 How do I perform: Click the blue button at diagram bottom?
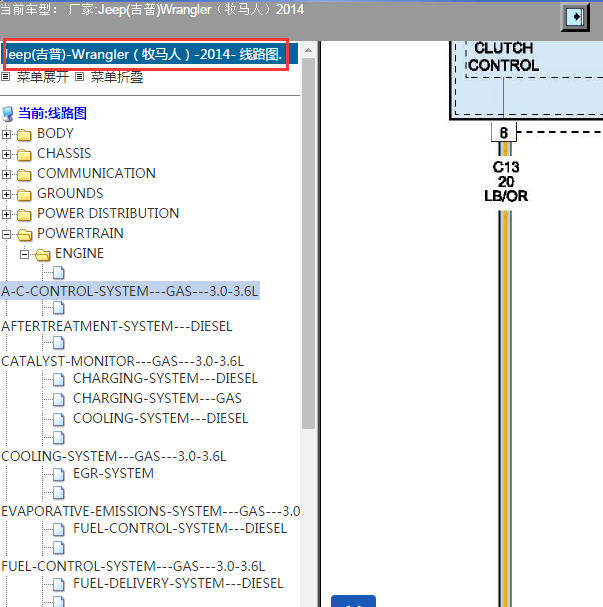coord(353,601)
